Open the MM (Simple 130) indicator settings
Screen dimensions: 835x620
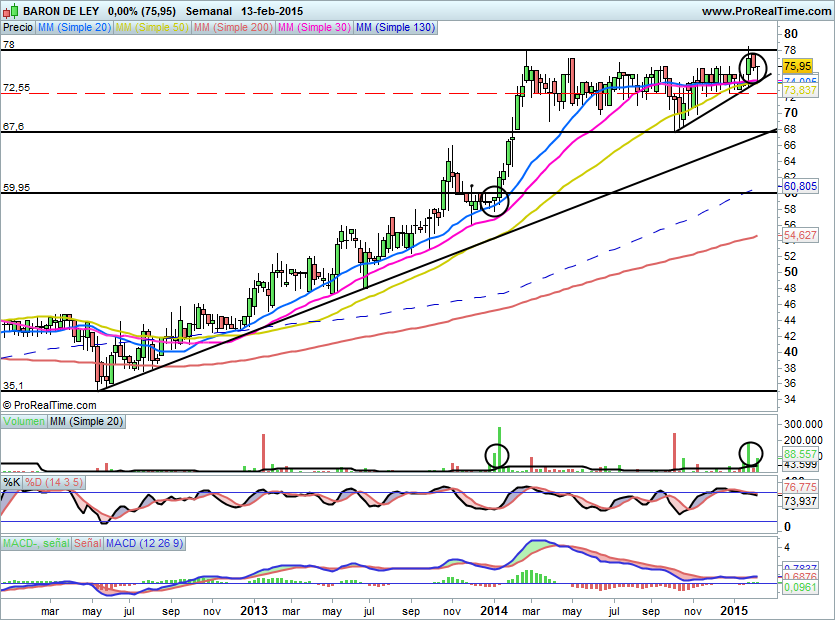[395, 28]
